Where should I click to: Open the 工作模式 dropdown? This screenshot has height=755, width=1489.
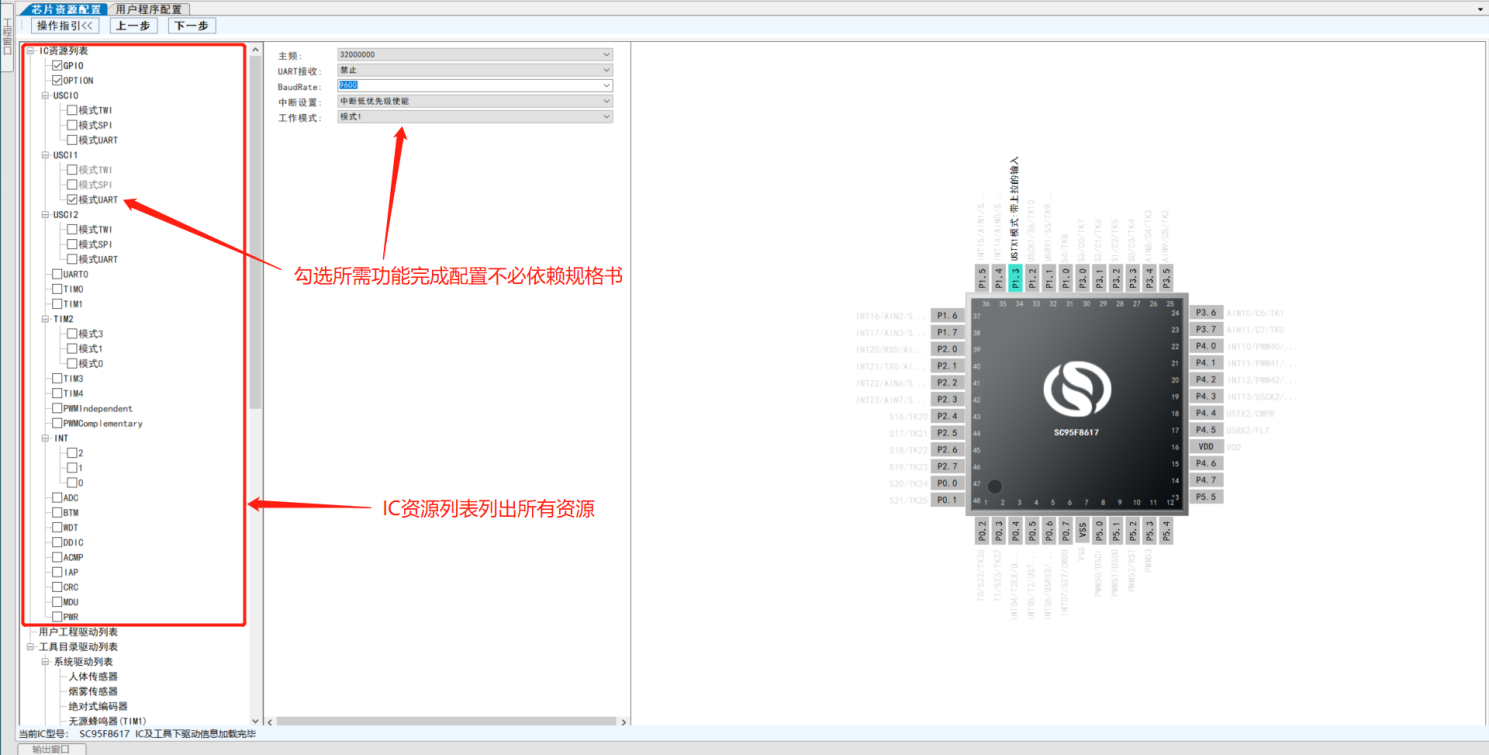tap(474, 117)
